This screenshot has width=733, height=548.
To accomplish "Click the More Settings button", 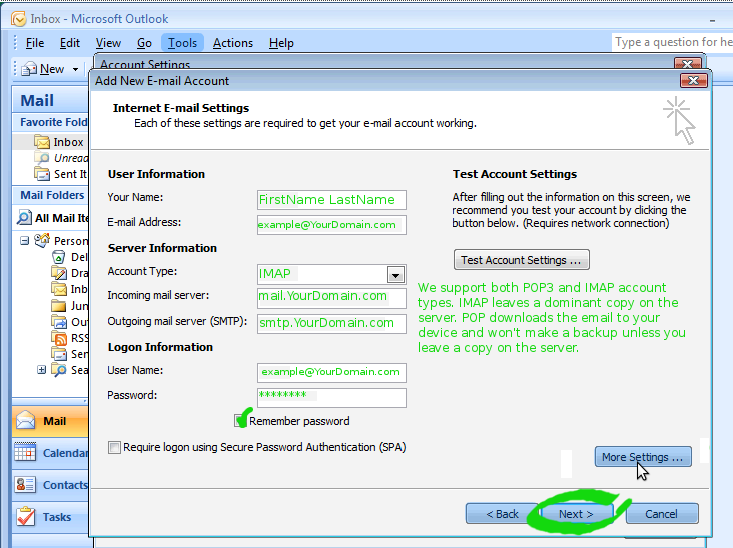I will tap(643, 456).
